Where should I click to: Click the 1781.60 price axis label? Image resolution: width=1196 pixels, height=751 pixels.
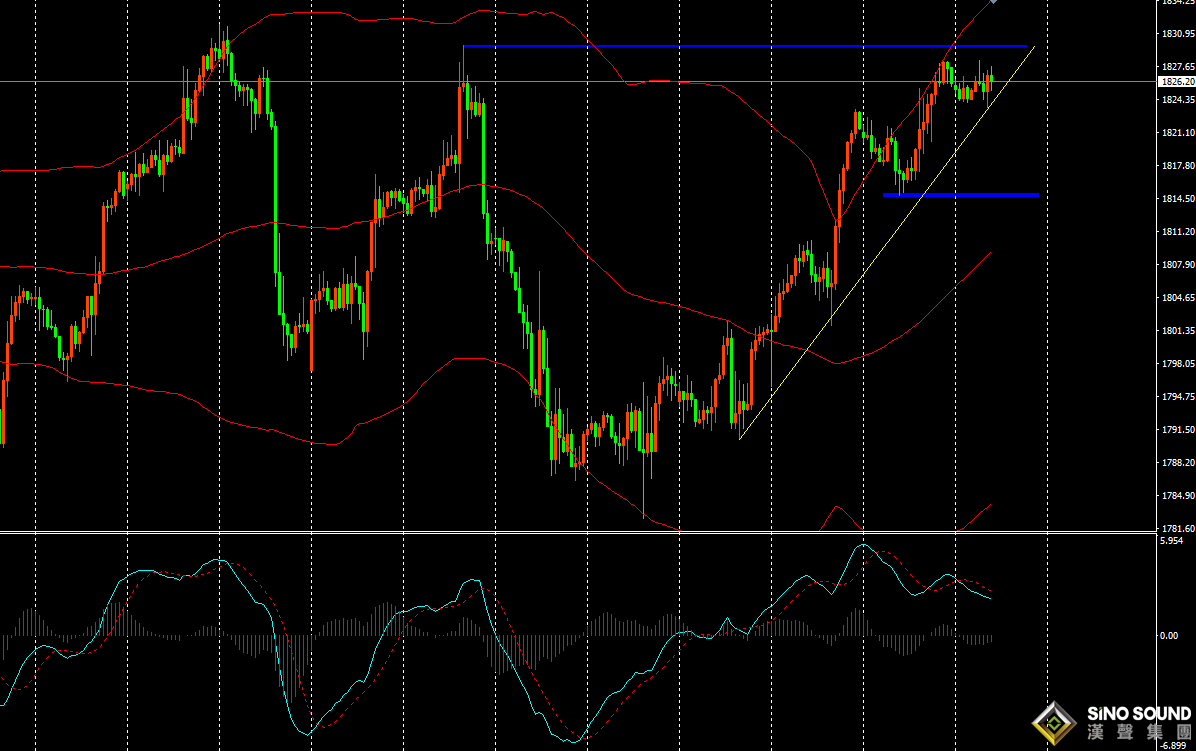[1178, 528]
